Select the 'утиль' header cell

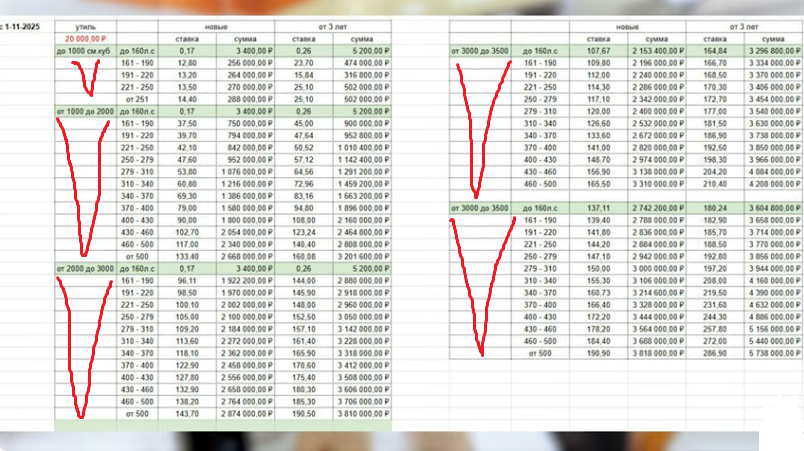86,27
